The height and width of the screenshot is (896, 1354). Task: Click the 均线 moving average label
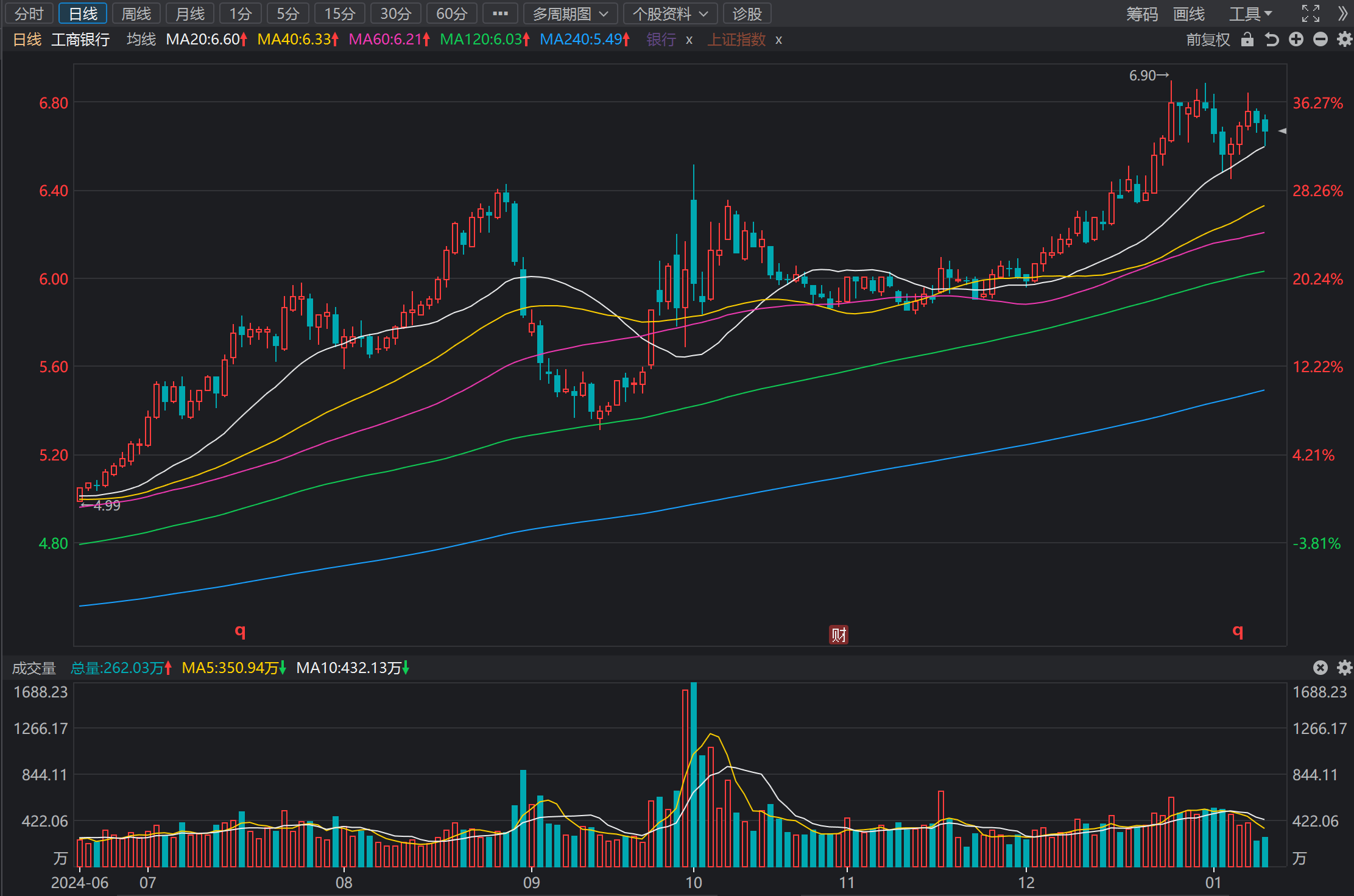click(x=141, y=40)
